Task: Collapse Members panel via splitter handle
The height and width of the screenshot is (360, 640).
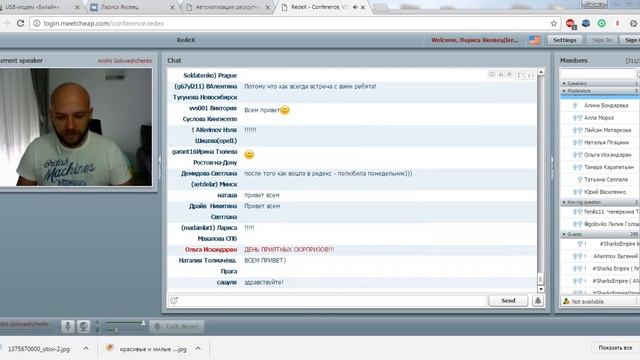Action: click(x=553, y=167)
